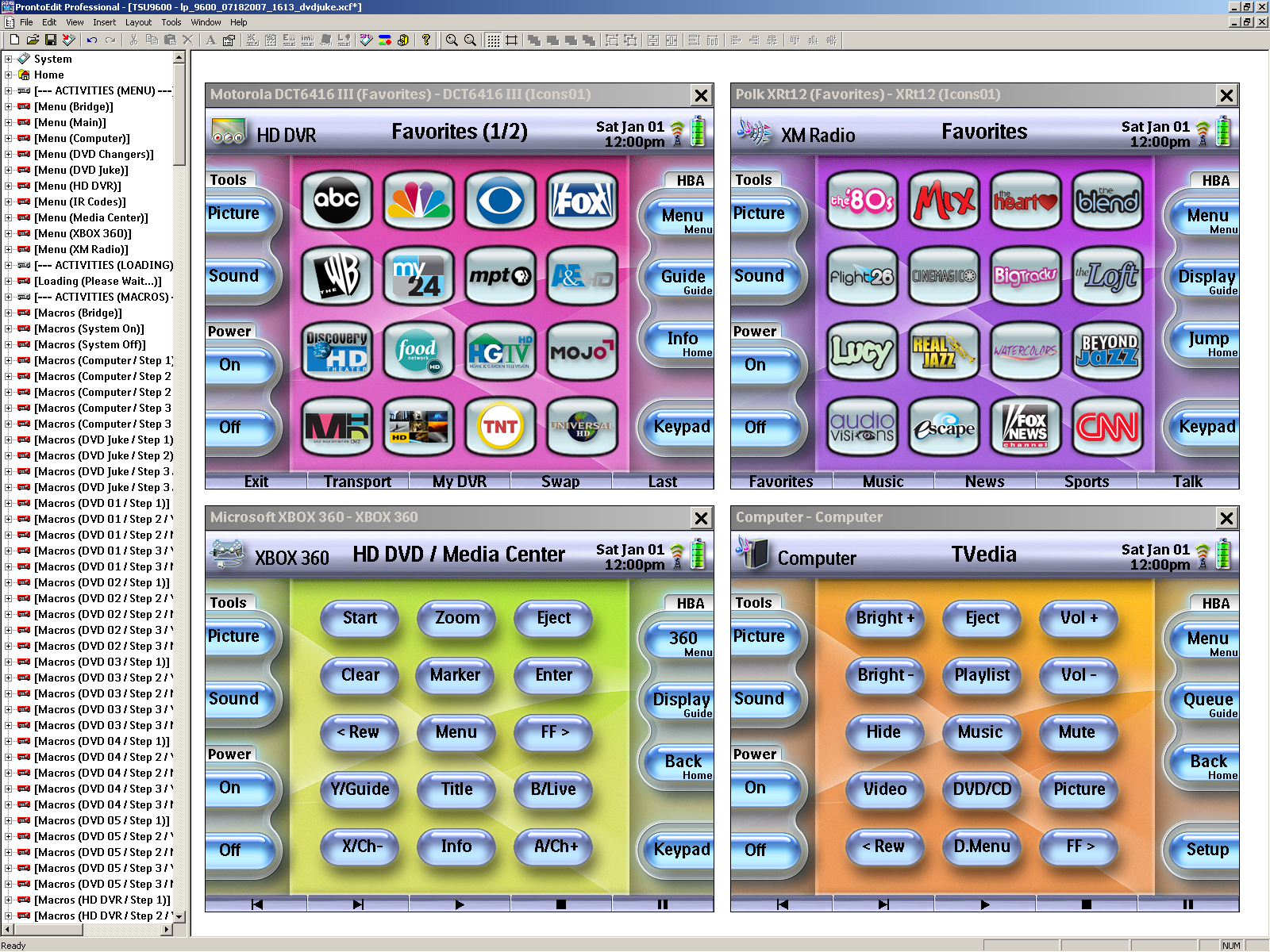Image resolution: width=1270 pixels, height=952 pixels.
Task: Select the [Menu (Computer)] tree item
Action: (x=82, y=138)
